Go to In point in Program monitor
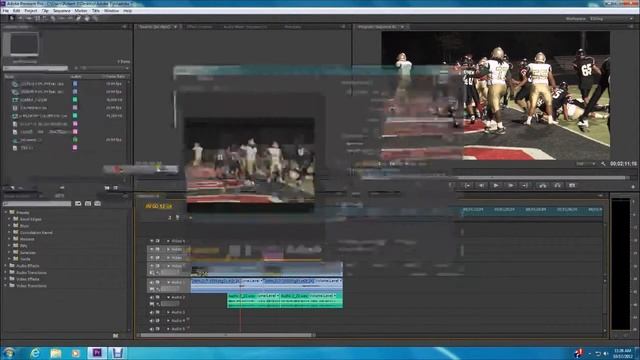The height and width of the screenshot is (360, 640). tap(467, 185)
